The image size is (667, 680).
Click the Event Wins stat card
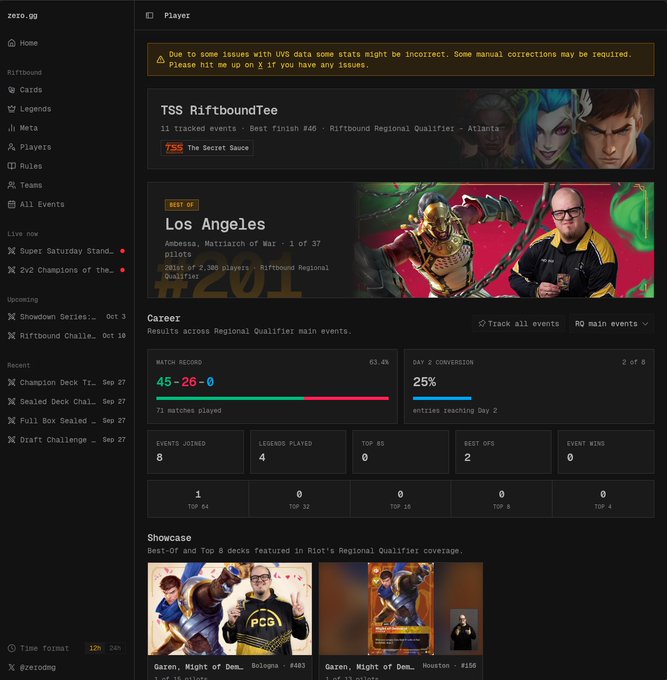(x=606, y=451)
